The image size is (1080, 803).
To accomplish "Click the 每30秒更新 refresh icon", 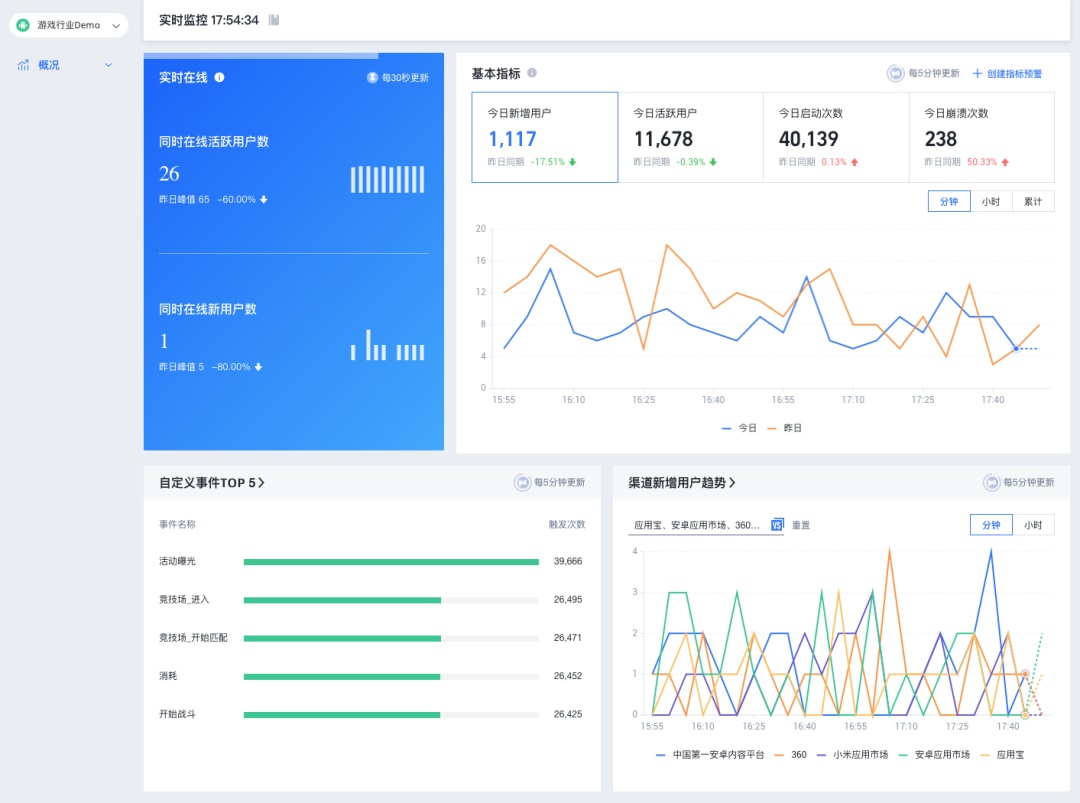I will pos(372,78).
